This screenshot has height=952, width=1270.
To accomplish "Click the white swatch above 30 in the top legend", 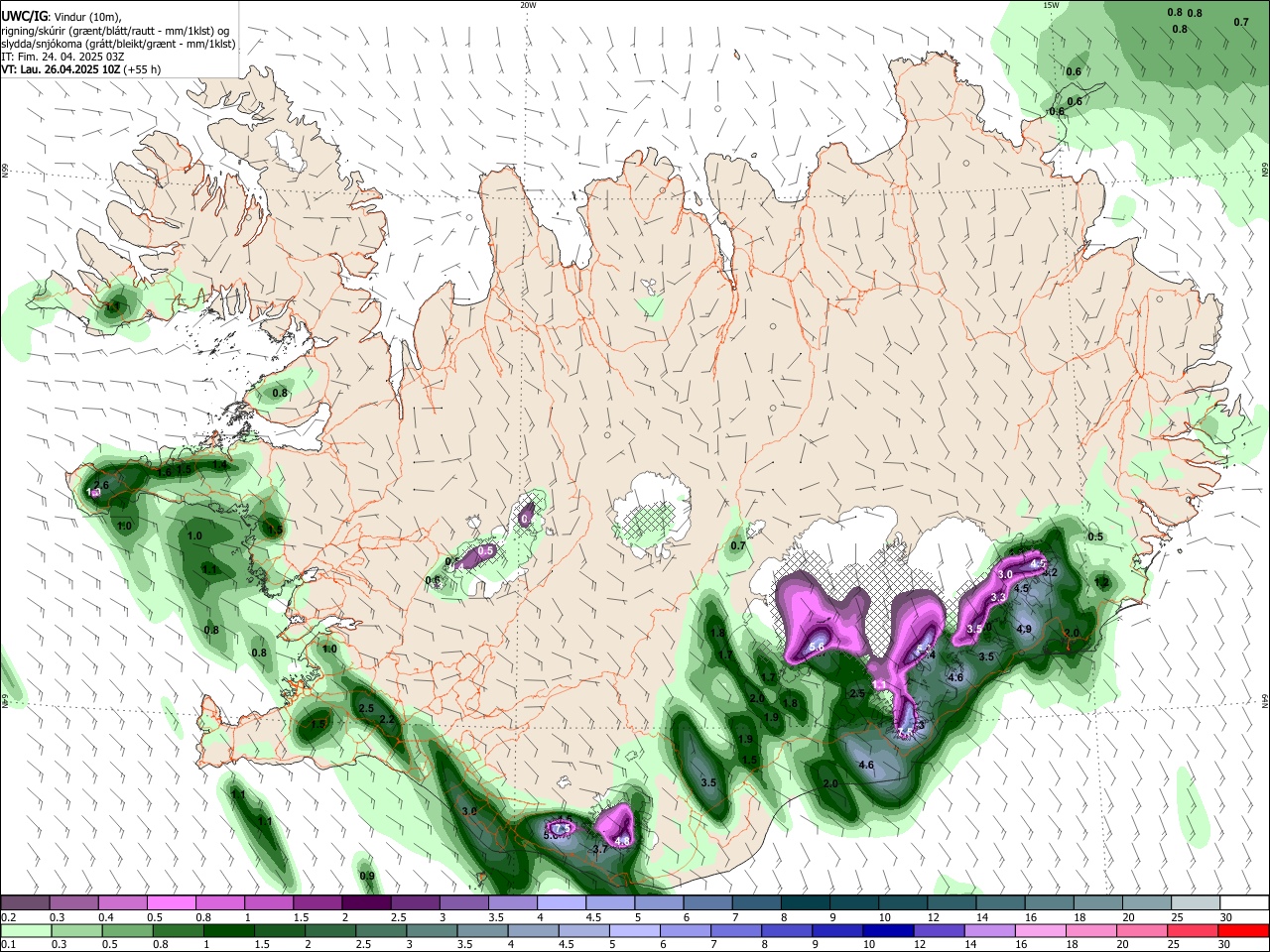I will pos(1244,903).
